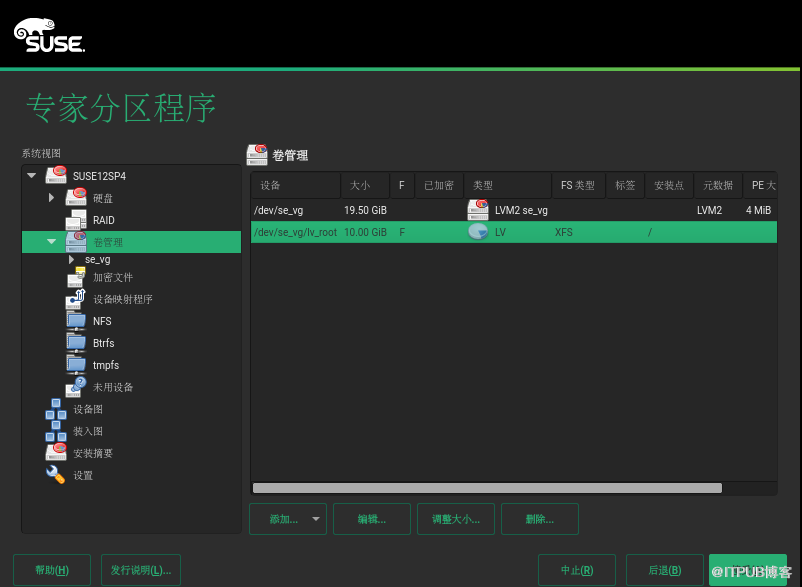The height and width of the screenshot is (587, 802).
Task: Click the LVM2 se_vg volume group icon
Action: click(478, 210)
